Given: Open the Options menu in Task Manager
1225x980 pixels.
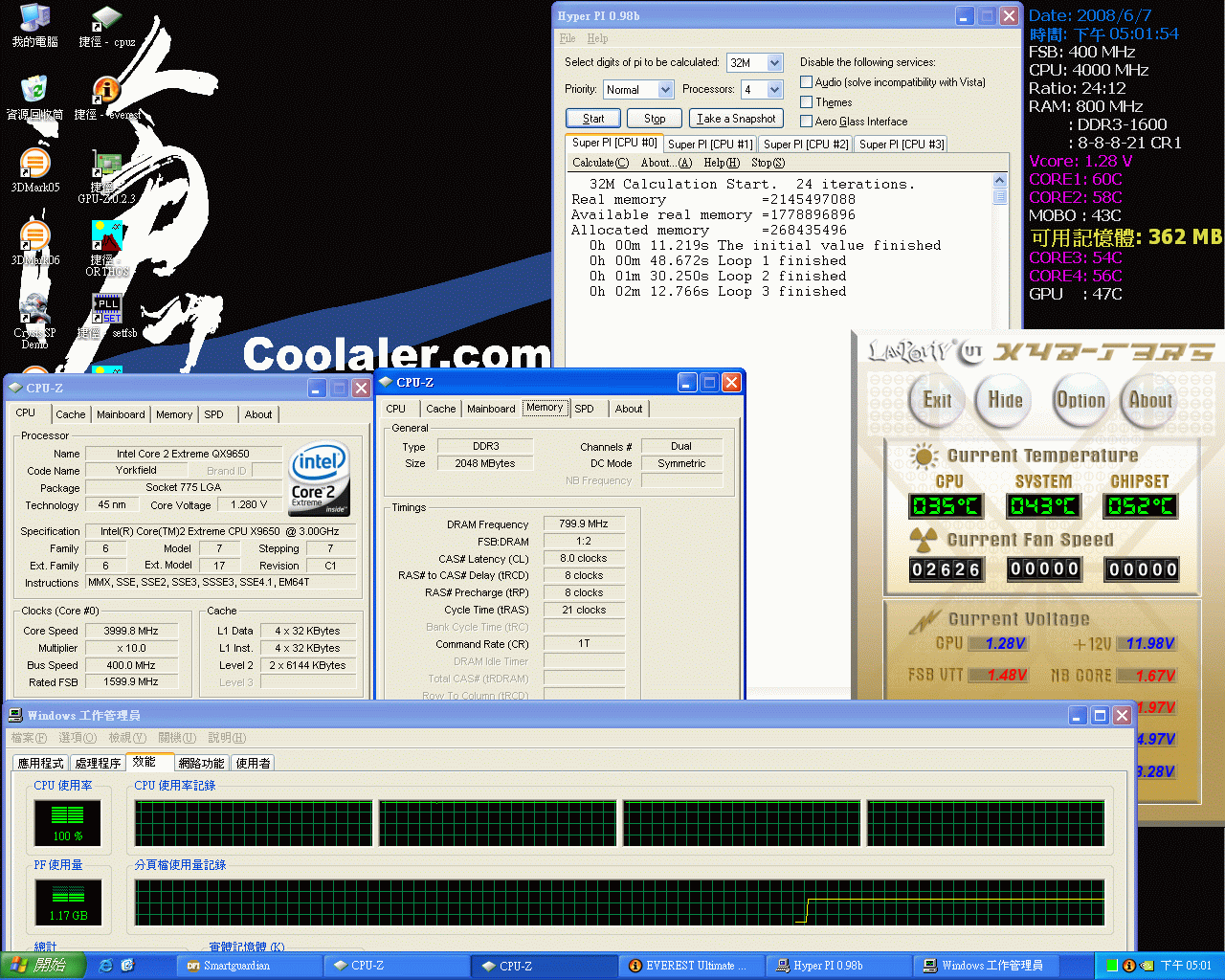Looking at the screenshot, I should [78, 738].
